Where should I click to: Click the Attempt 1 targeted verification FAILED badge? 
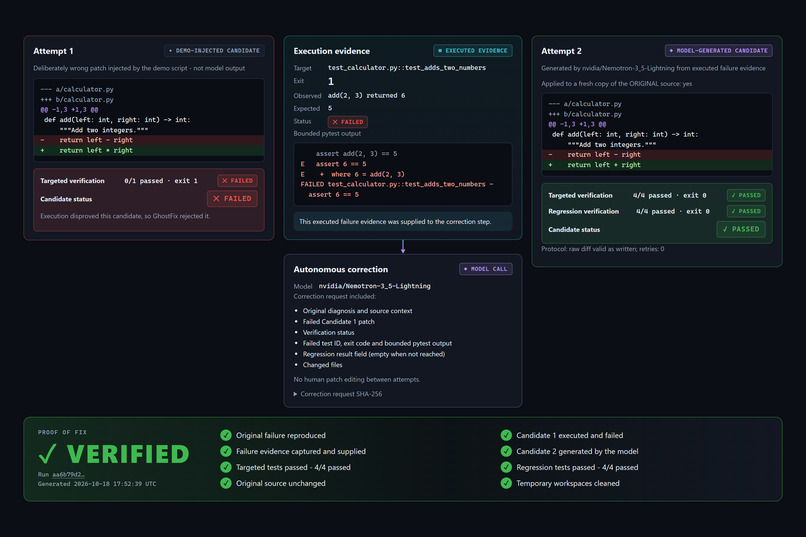(x=237, y=180)
